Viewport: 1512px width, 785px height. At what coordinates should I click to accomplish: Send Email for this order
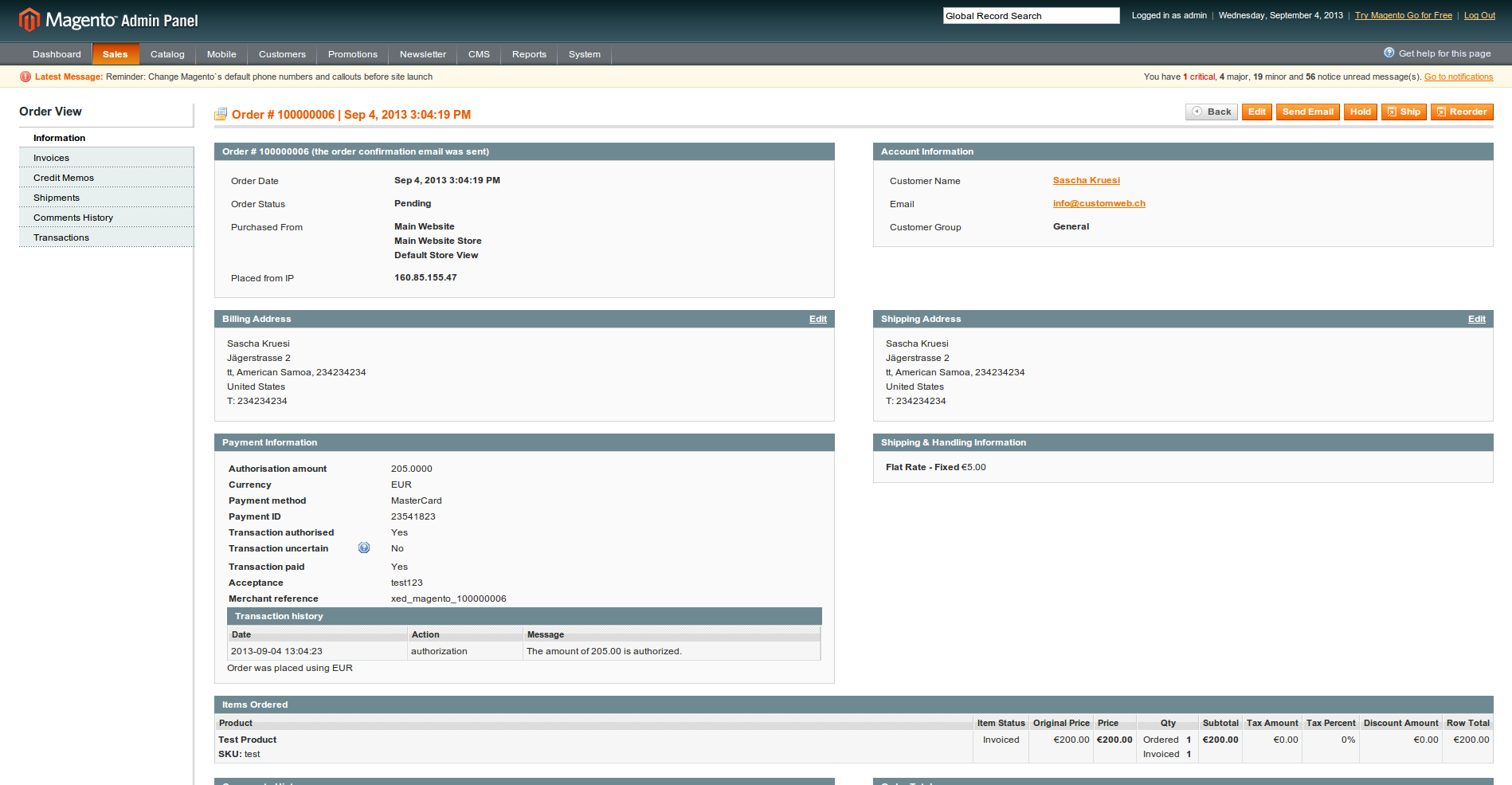pos(1307,112)
